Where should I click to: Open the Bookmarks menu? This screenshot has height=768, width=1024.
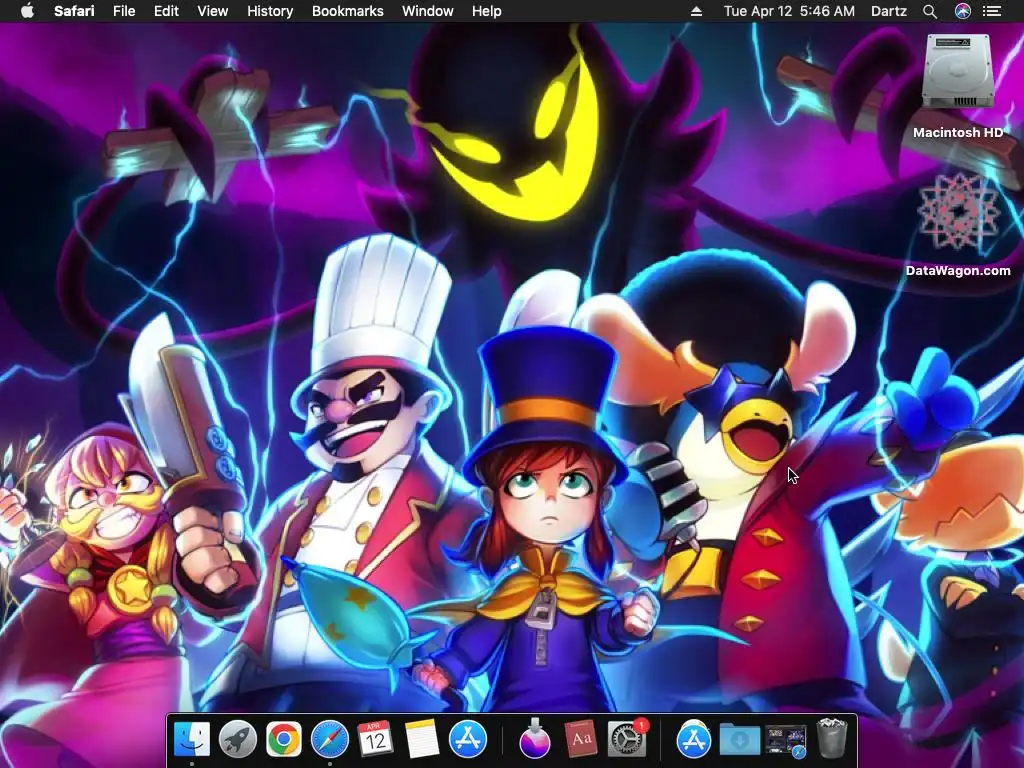click(x=347, y=11)
